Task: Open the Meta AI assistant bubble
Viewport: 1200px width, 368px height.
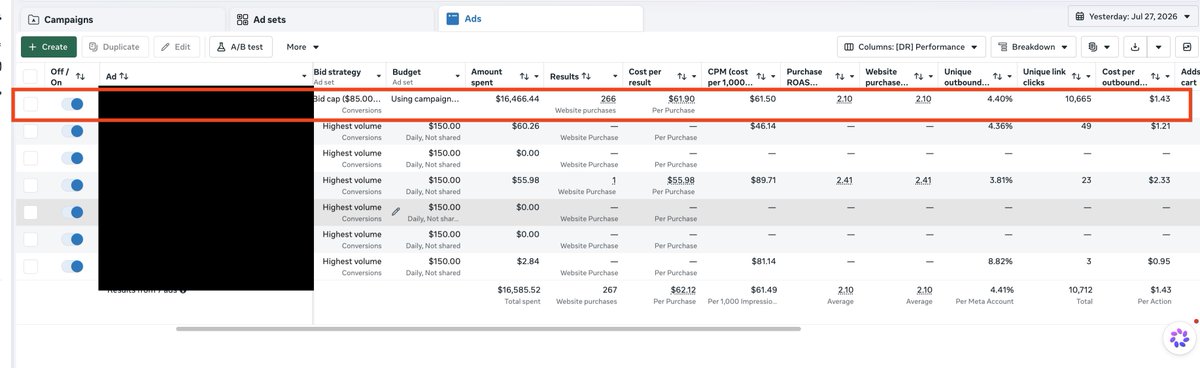Action: coord(1180,339)
